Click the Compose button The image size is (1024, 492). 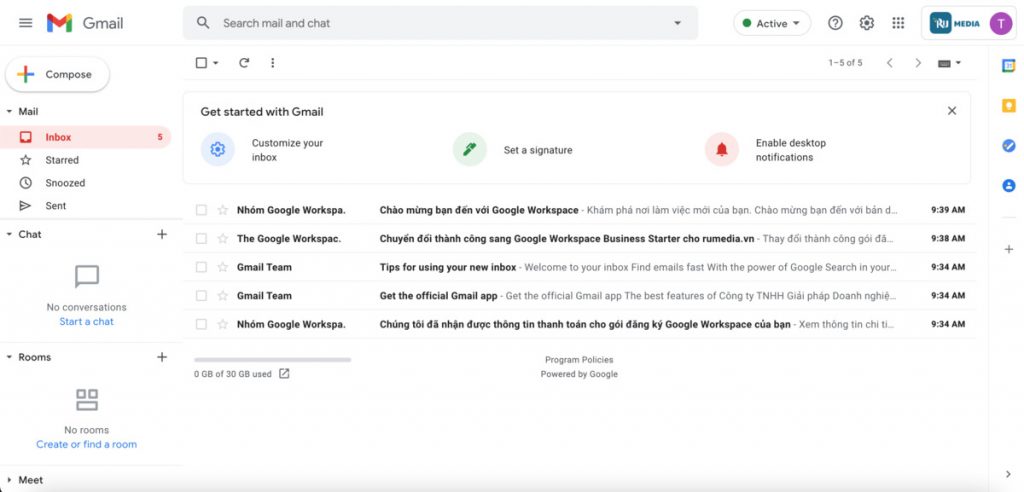click(57, 74)
